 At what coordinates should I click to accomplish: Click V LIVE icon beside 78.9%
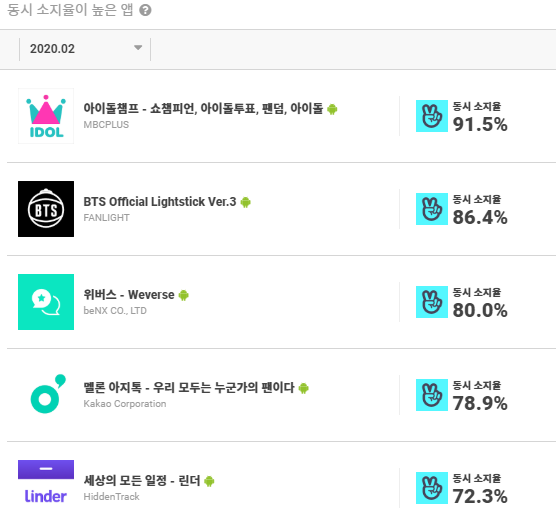(432, 395)
